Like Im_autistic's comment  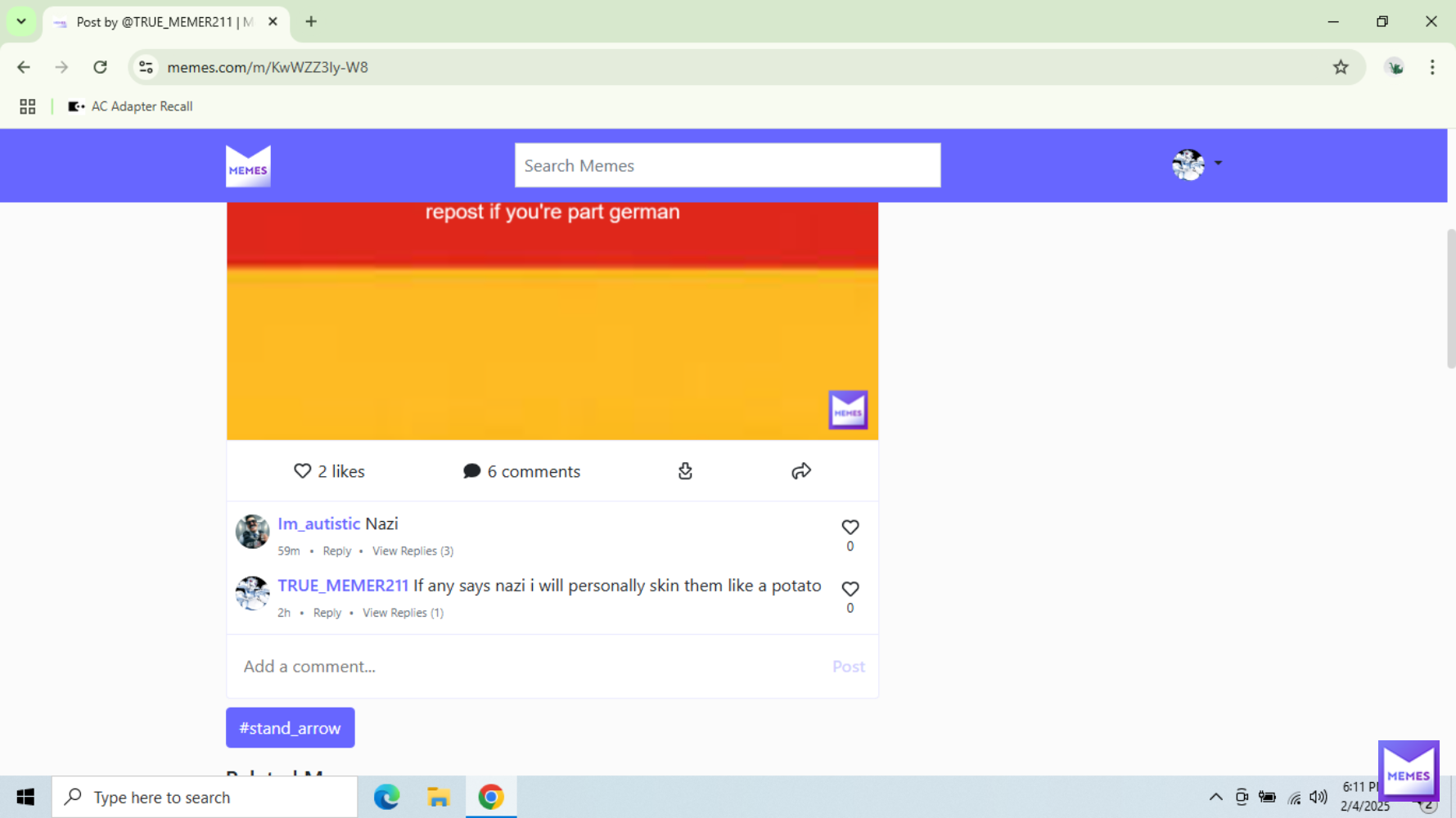(850, 528)
